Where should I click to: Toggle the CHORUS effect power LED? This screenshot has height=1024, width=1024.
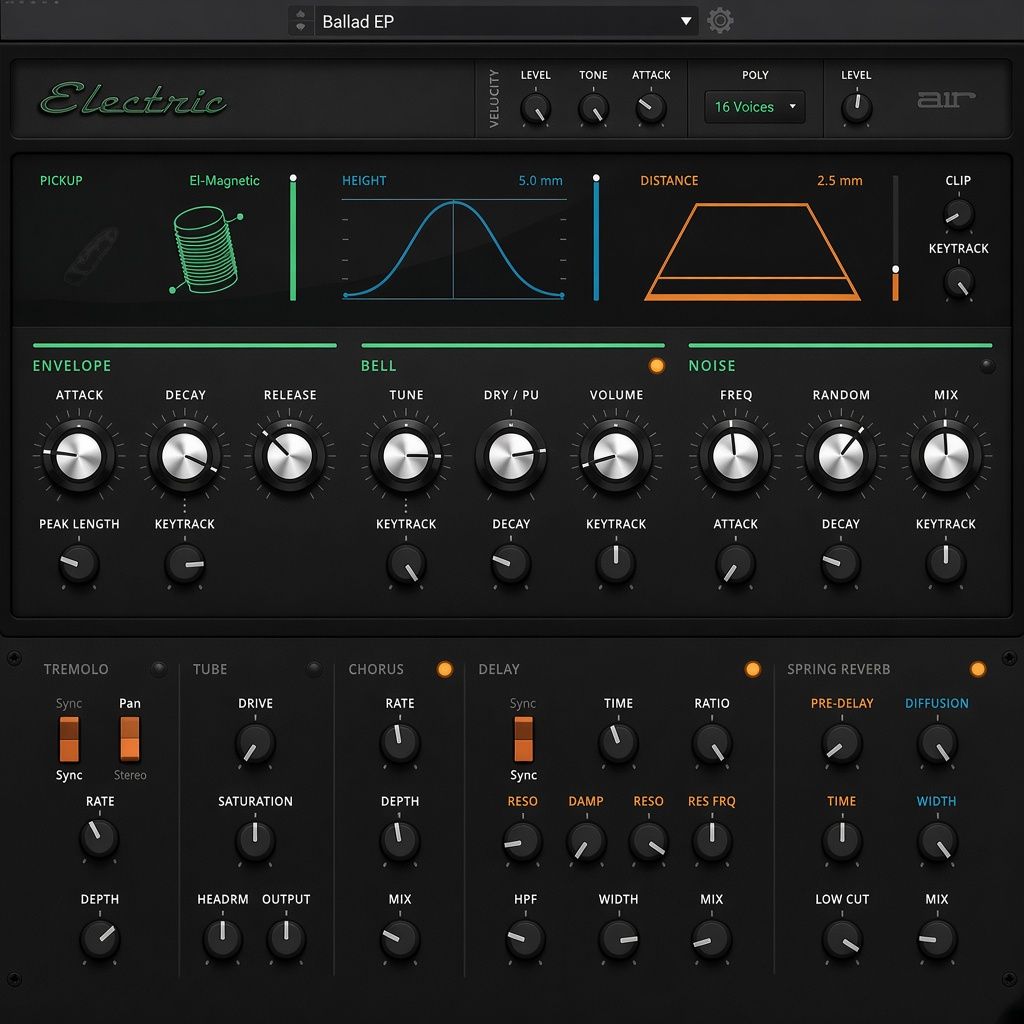(445, 669)
